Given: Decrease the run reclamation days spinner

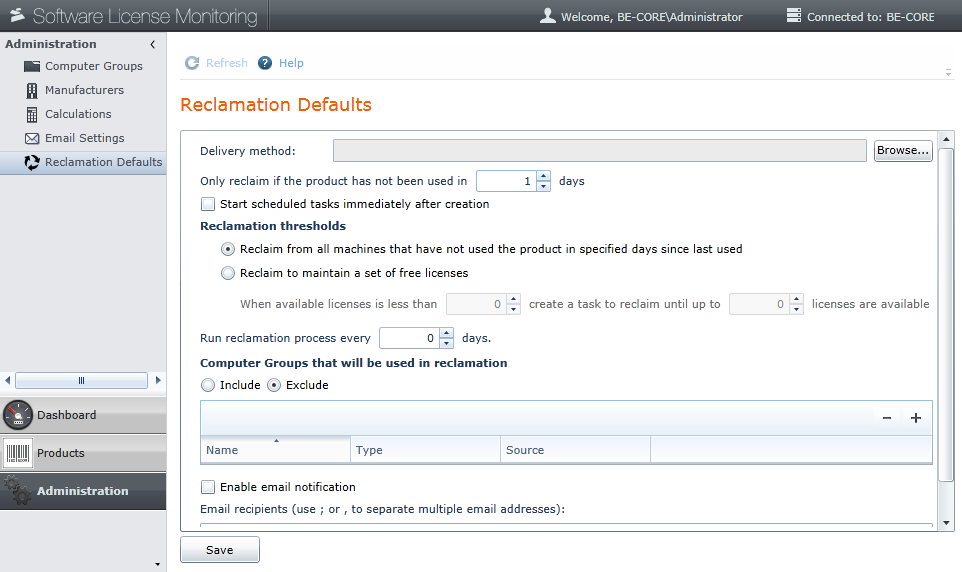Looking at the screenshot, I should pyautogui.click(x=446, y=344).
